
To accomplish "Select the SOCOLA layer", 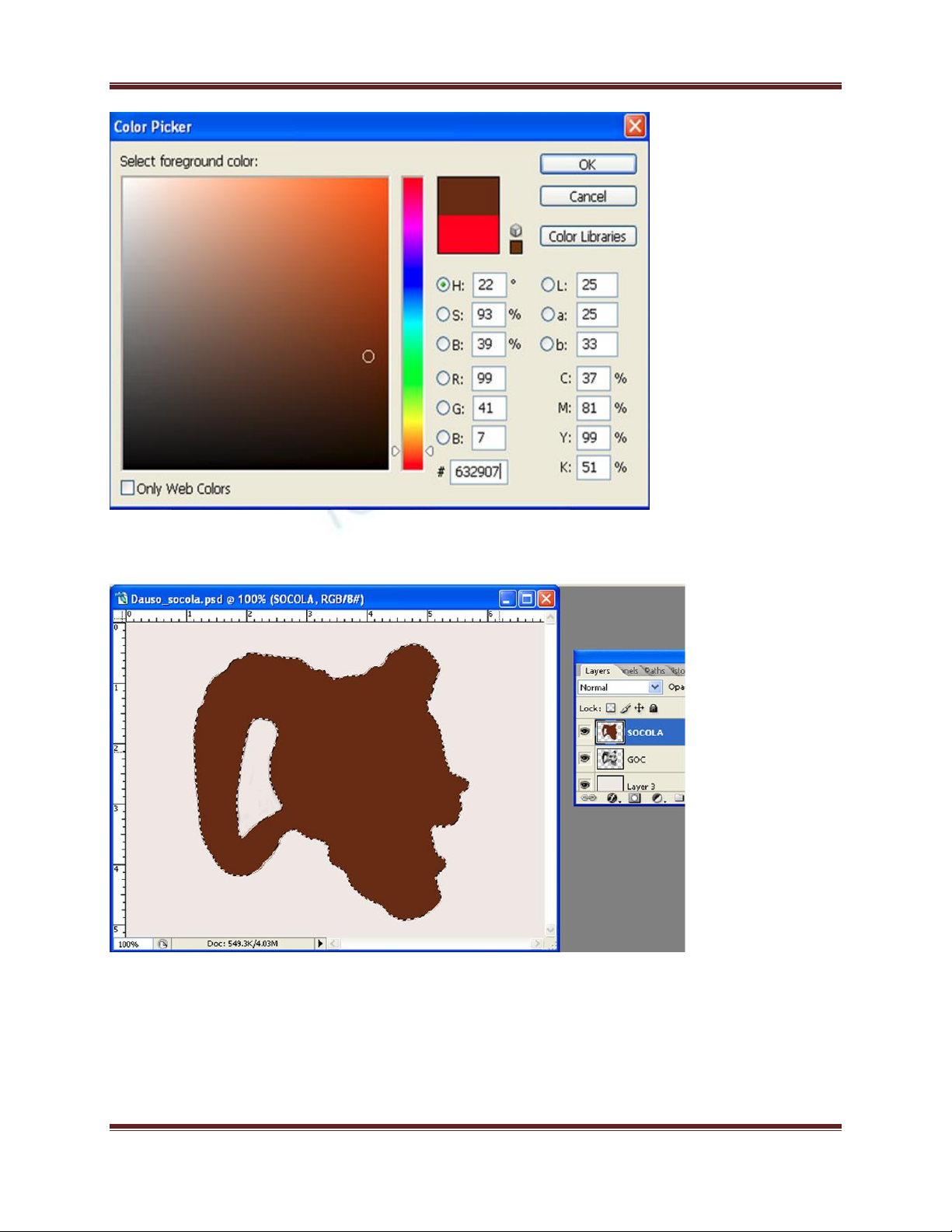I will point(645,732).
